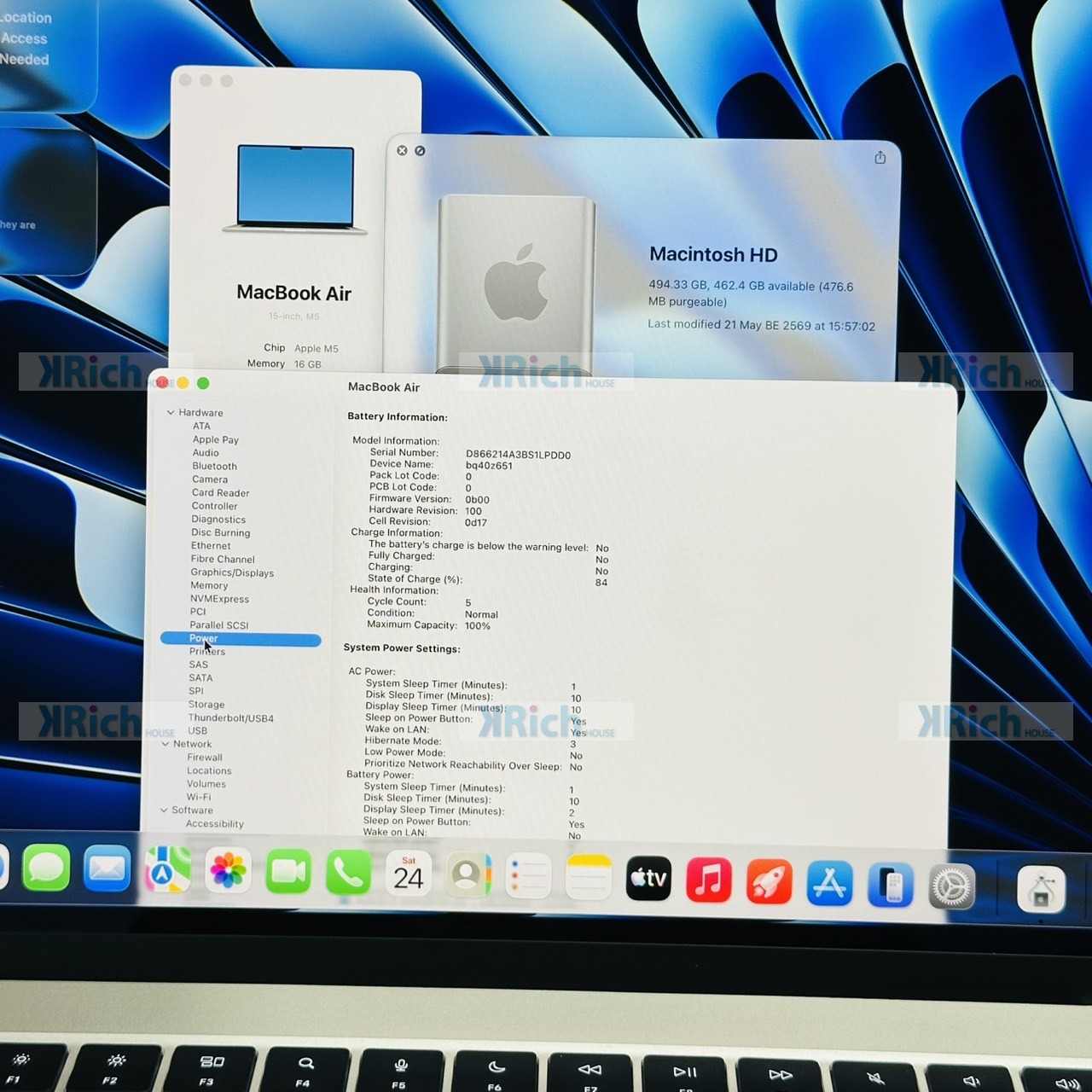Open Photos from the Dock
Screen dimensions: 1092x1092
tap(228, 871)
